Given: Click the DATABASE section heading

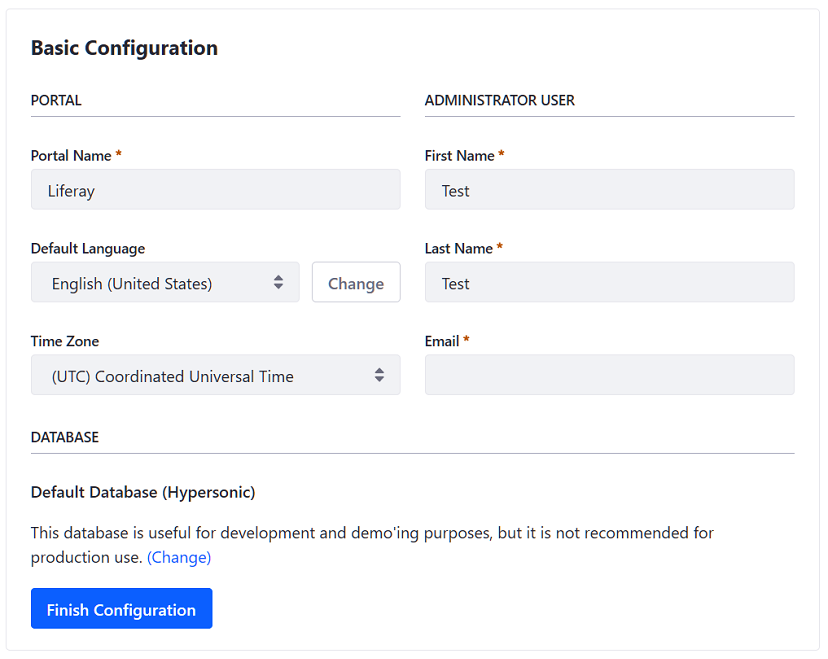Looking at the screenshot, I should click(x=65, y=437).
